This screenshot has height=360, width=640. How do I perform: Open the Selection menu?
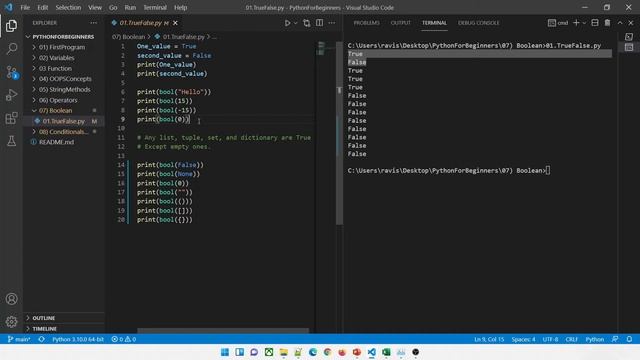tap(68, 7)
